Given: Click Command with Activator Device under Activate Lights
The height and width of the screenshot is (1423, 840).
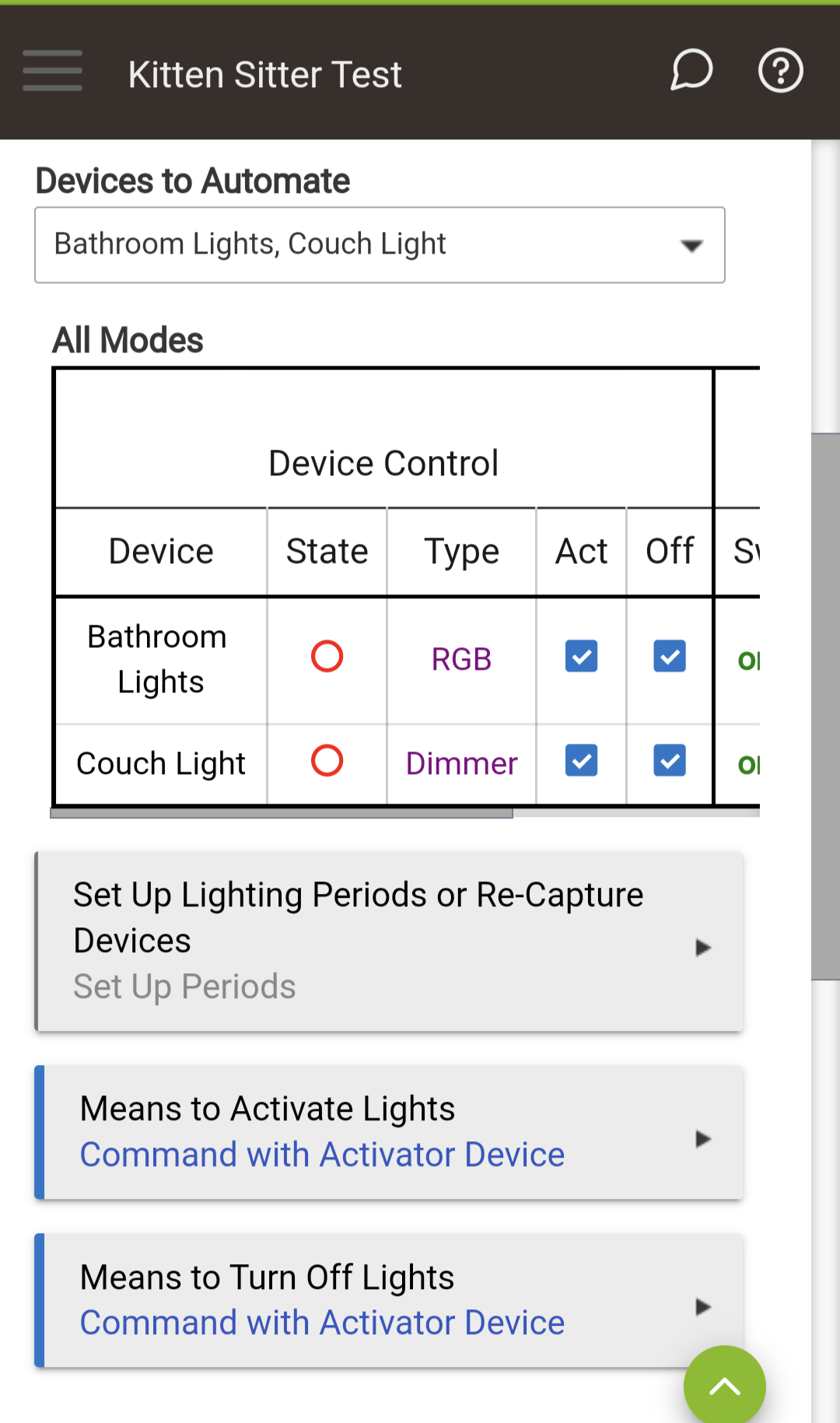Looking at the screenshot, I should [x=322, y=1155].
